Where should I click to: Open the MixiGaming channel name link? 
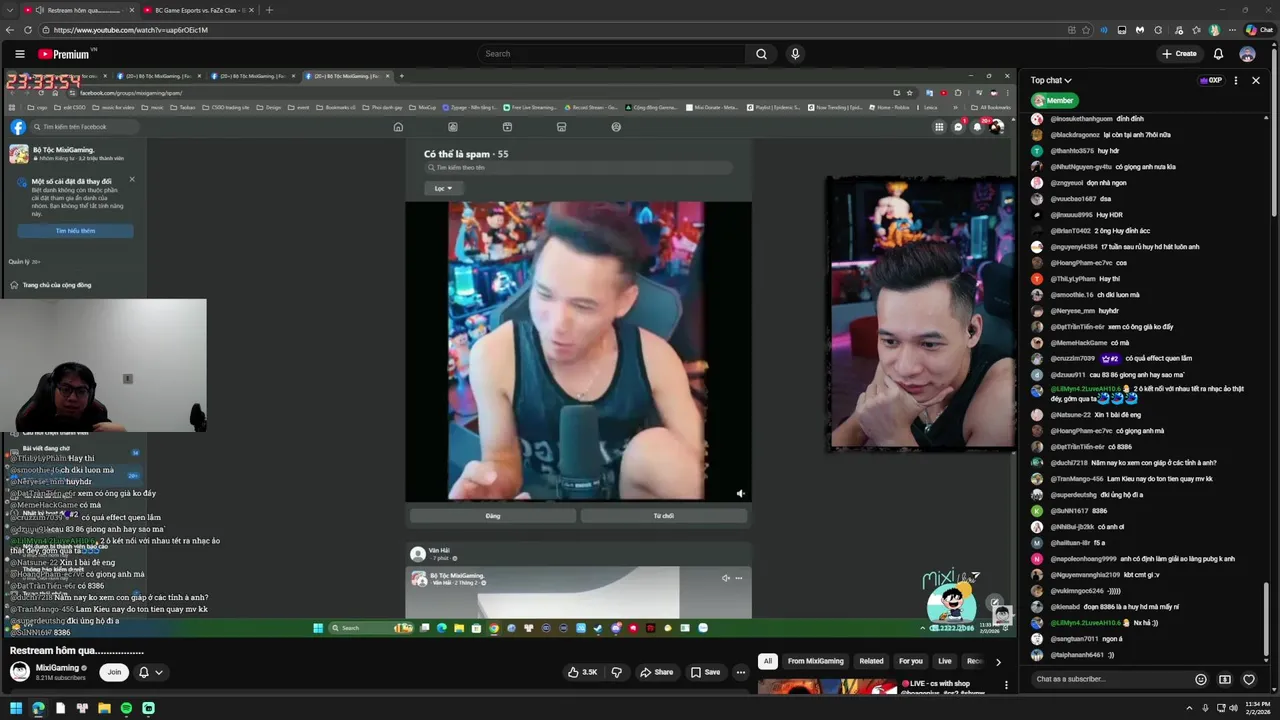pyautogui.click(x=57, y=668)
